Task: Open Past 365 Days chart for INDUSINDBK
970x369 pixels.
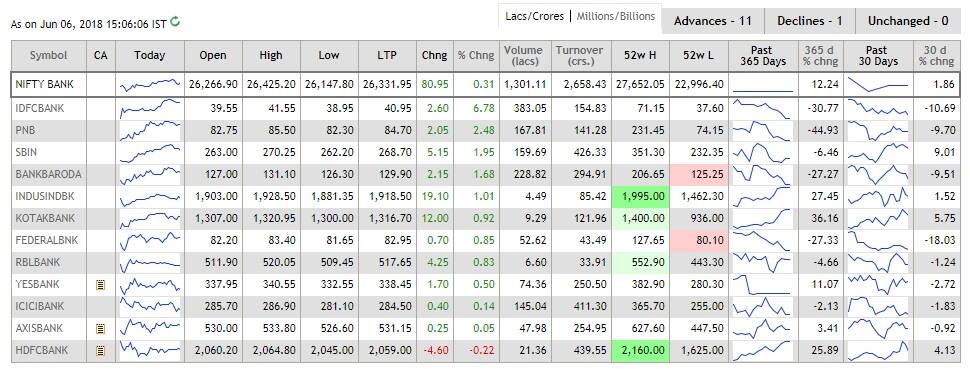Action: pyautogui.click(x=762, y=197)
